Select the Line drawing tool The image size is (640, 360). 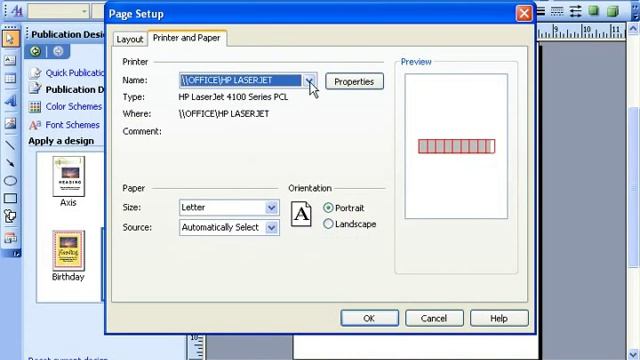(x=10, y=144)
